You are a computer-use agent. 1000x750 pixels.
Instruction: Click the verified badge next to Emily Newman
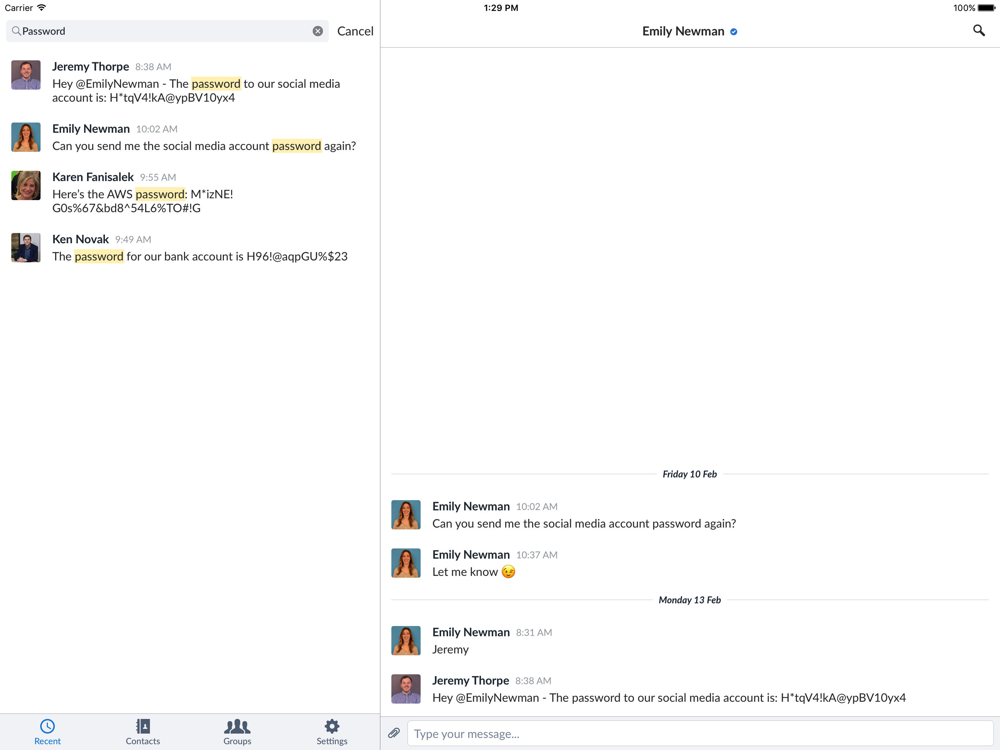click(x=733, y=32)
